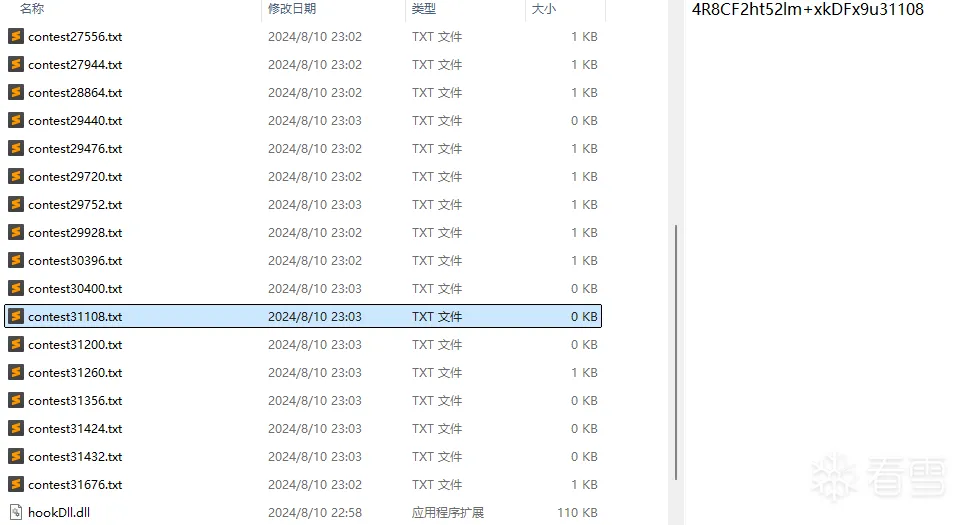
Task: Select the file name contest31676.txt
Action: tap(75, 484)
